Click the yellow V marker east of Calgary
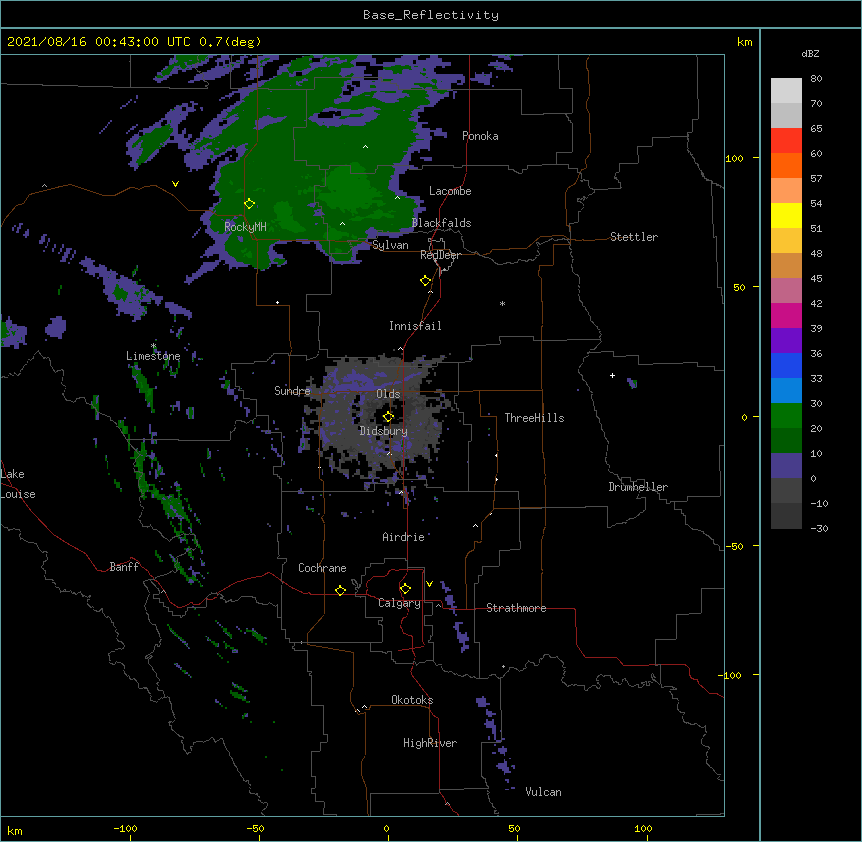The image size is (862, 842). [x=429, y=584]
